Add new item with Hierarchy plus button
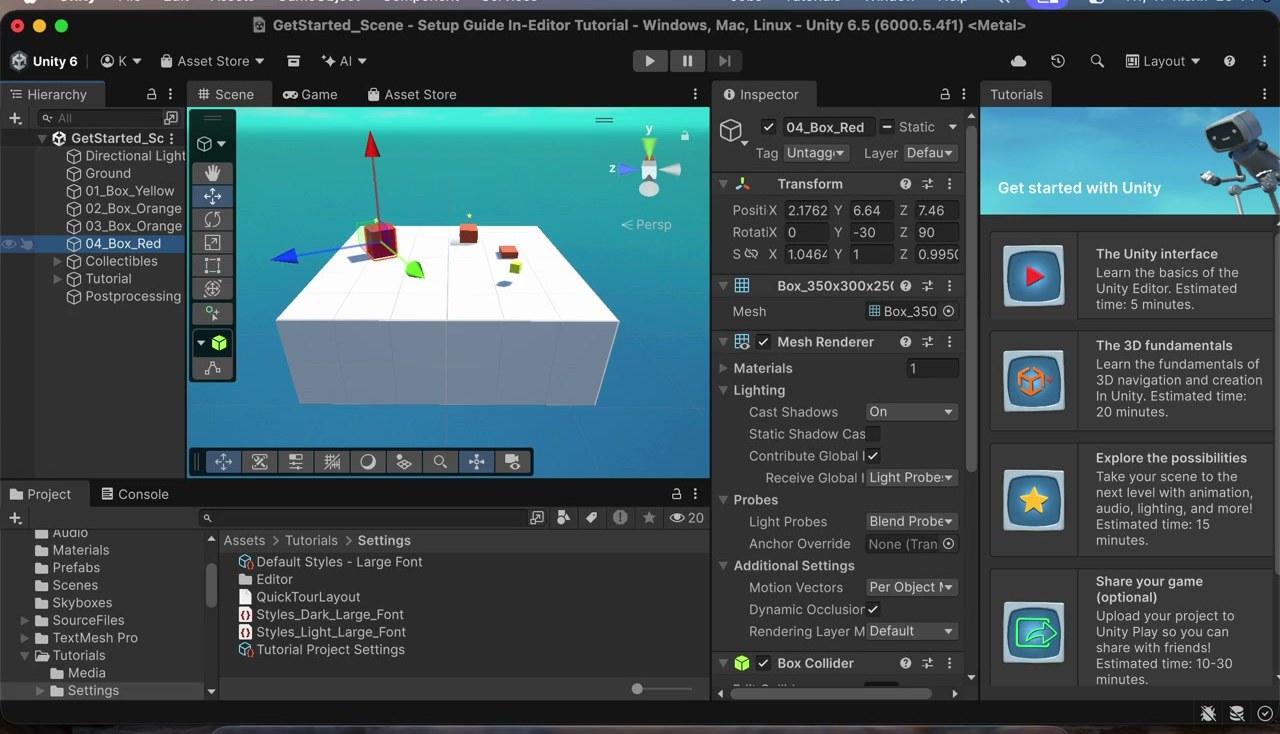Screen dimensions: 1280x734 15,118
